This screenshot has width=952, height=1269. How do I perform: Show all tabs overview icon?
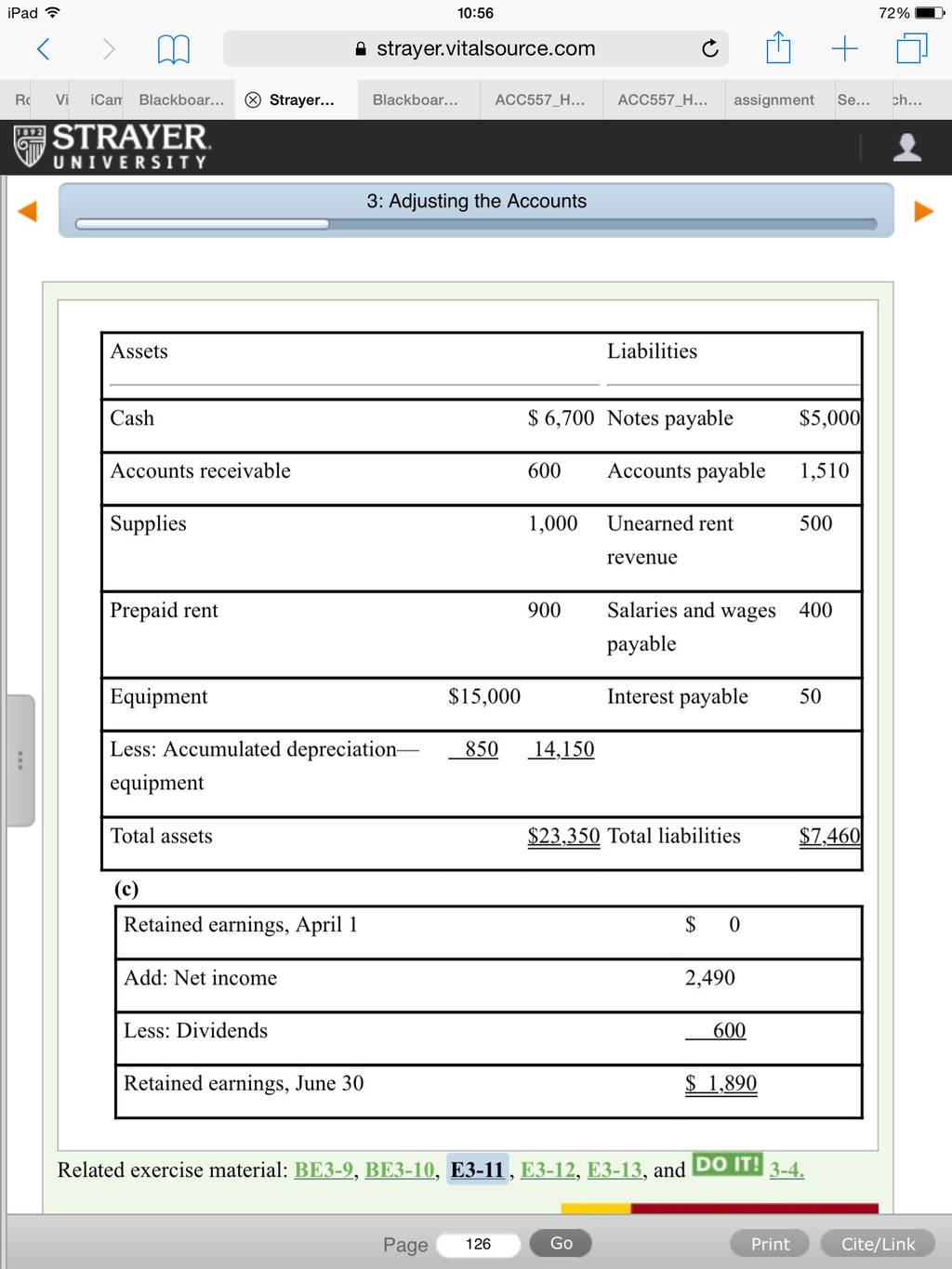[x=912, y=48]
